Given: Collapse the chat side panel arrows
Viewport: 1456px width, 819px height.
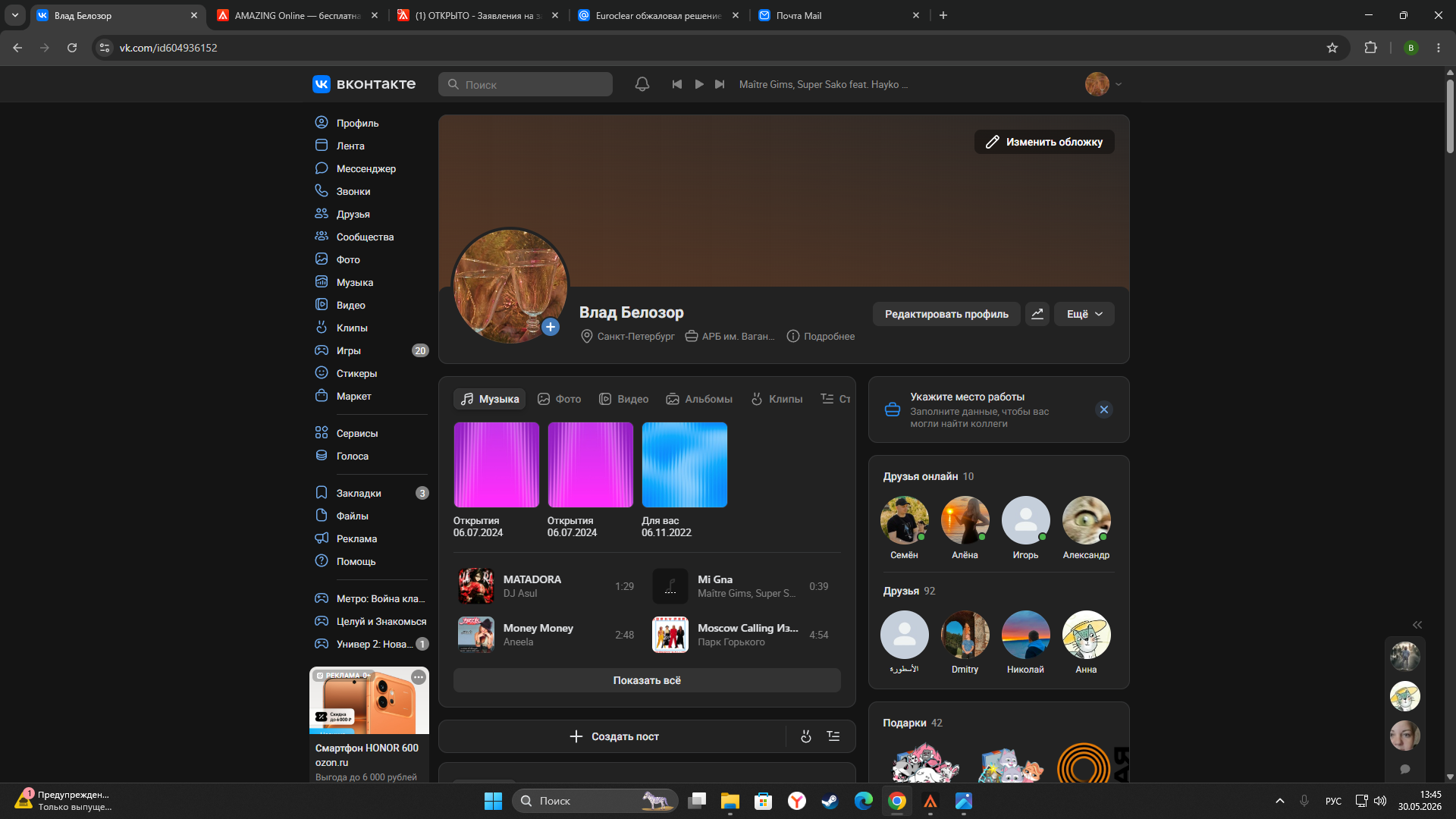Looking at the screenshot, I should coord(1417,625).
